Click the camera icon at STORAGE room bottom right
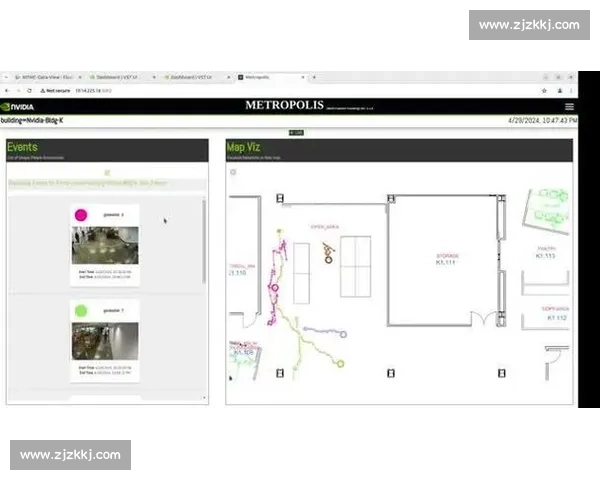 click(x=501, y=315)
